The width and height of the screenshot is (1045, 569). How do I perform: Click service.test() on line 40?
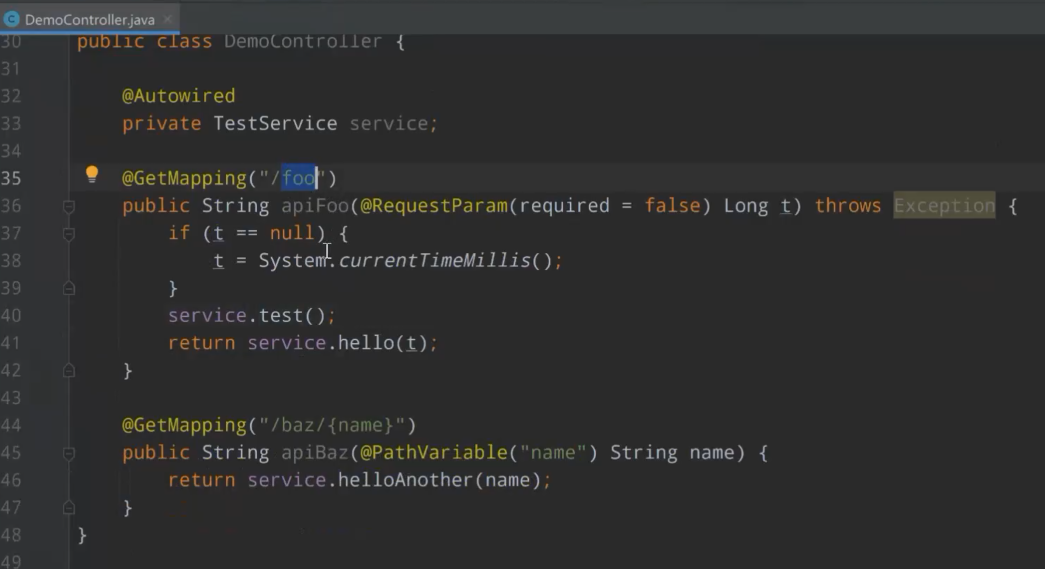pyautogui.click(x=247, y=315)
